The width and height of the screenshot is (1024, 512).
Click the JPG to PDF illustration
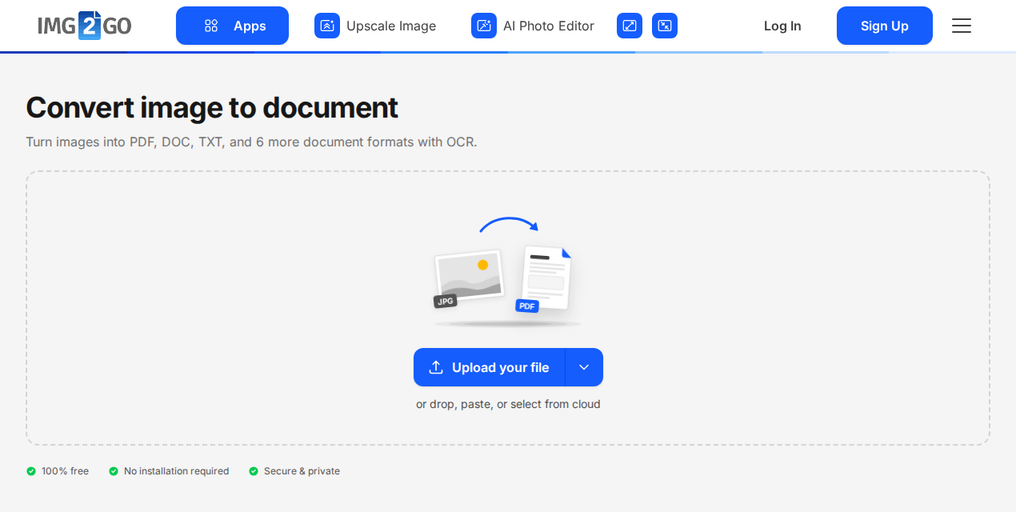[x=507, y=272]
